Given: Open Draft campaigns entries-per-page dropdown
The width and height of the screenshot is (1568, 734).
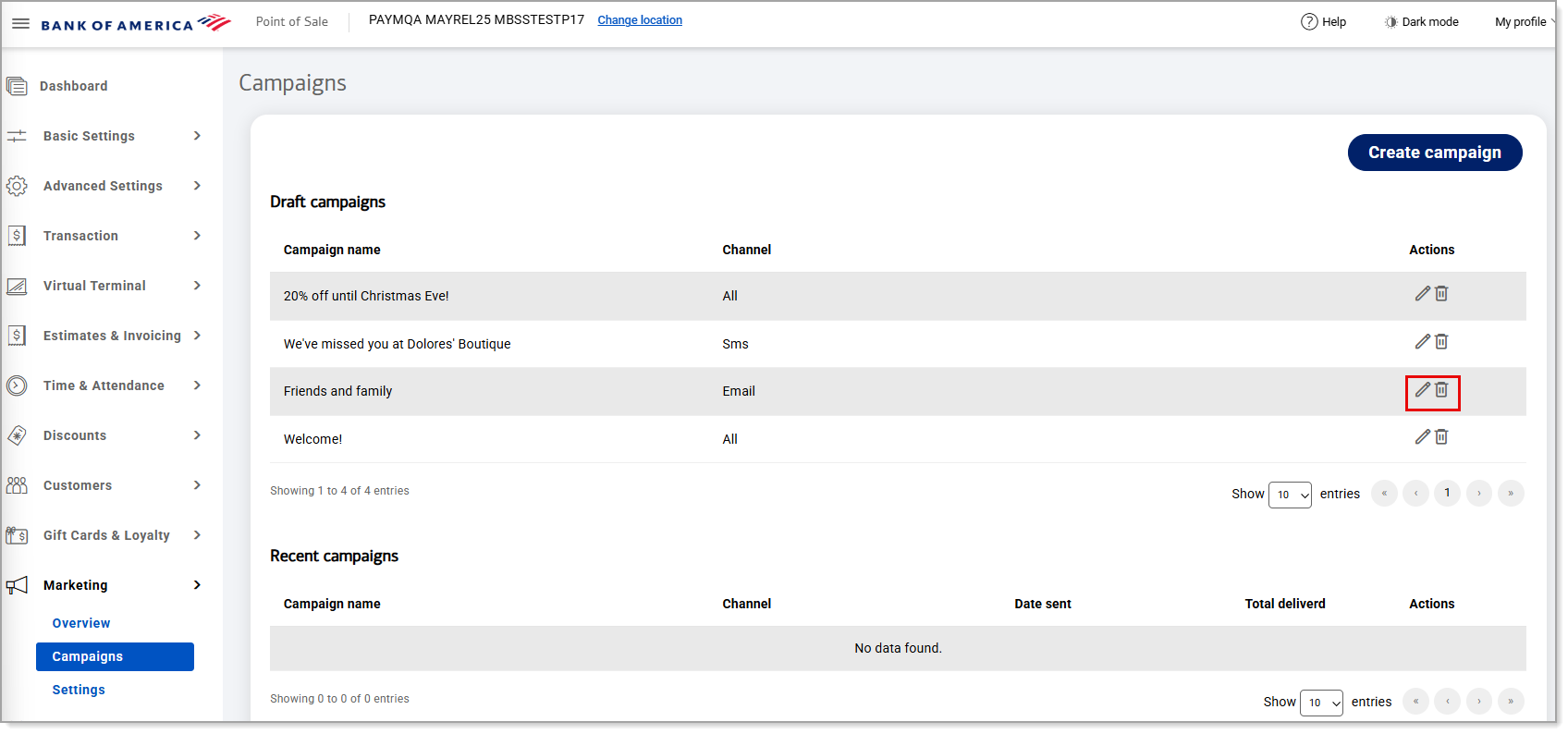Looking at the screenshot, I should pos(1290,495).
